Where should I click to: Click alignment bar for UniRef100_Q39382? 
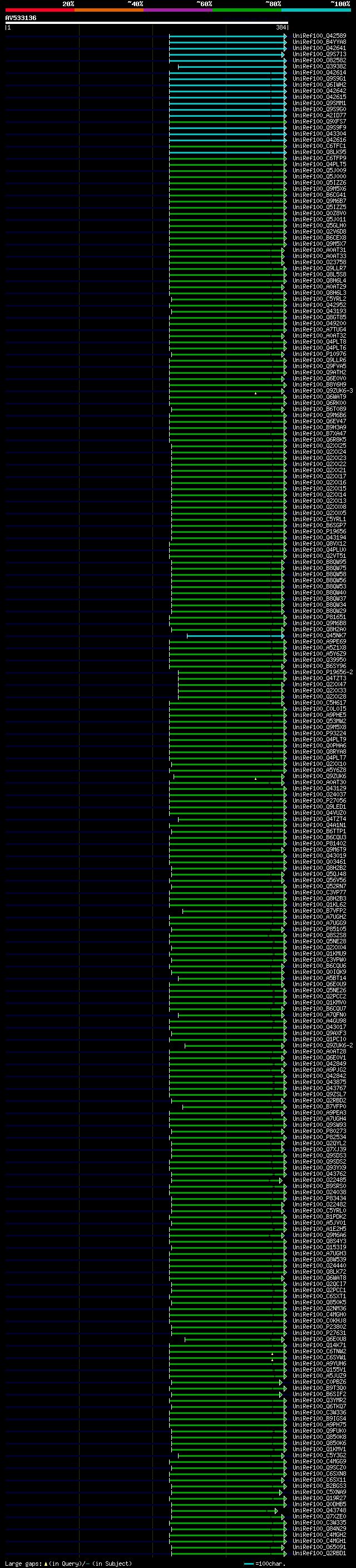[232, 67]
